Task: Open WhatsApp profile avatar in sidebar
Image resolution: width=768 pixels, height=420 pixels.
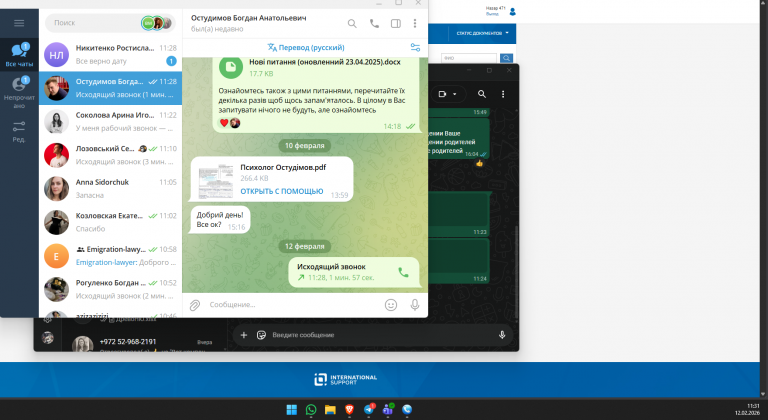Action: coord(48,338)
